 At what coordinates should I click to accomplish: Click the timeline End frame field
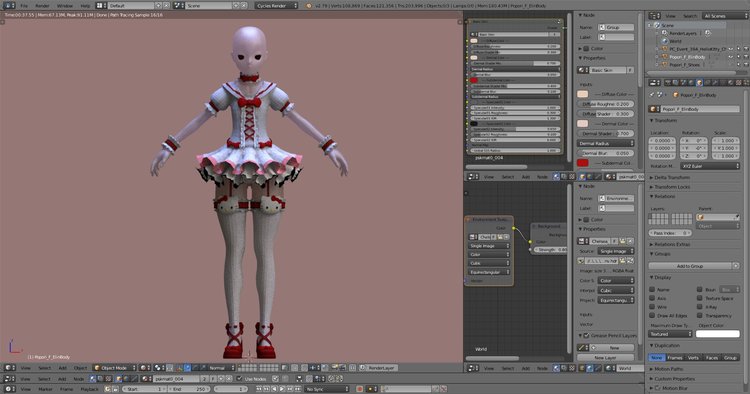click(x=188, y=389)
